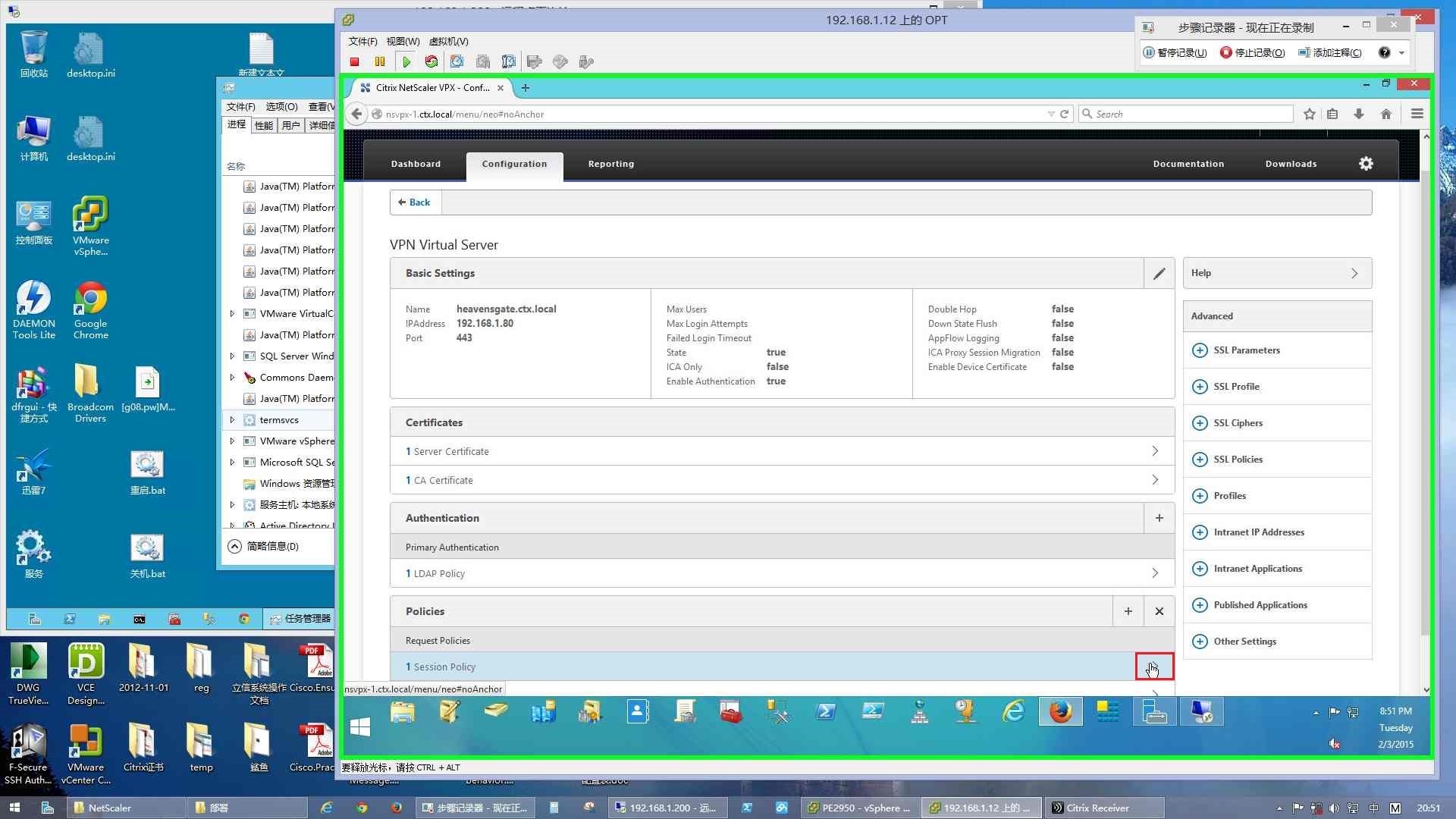Add SSL Profile from Advanced panel
The image size is (1456, 819).
1200,387
